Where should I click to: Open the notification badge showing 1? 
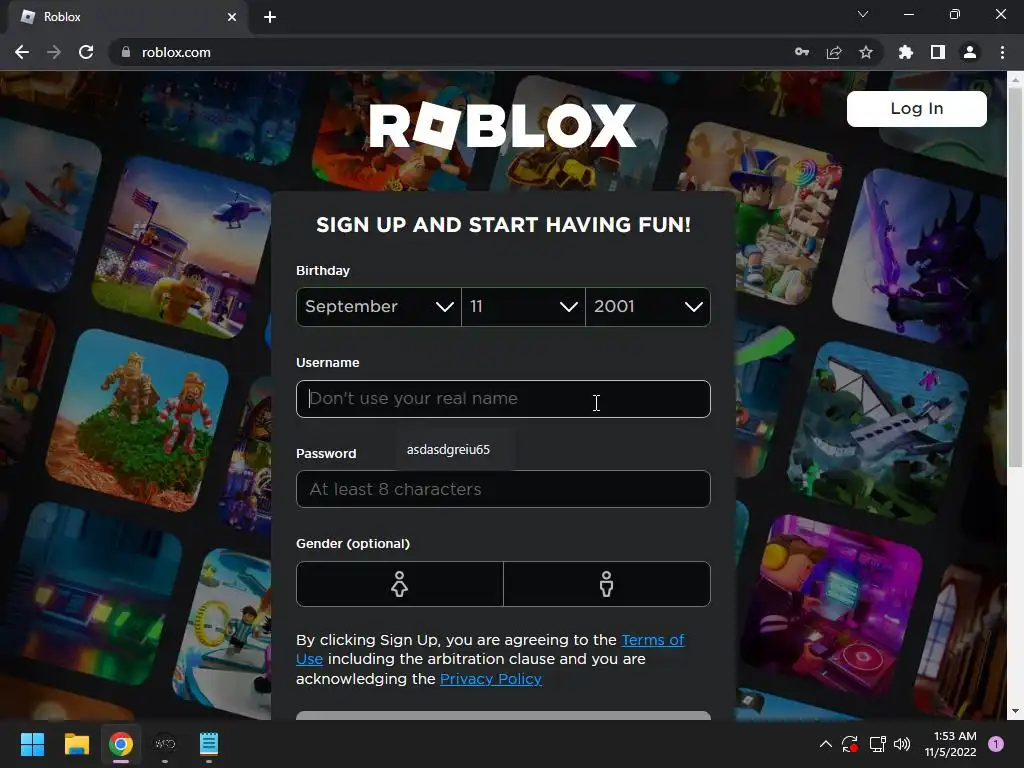point(996,744)
